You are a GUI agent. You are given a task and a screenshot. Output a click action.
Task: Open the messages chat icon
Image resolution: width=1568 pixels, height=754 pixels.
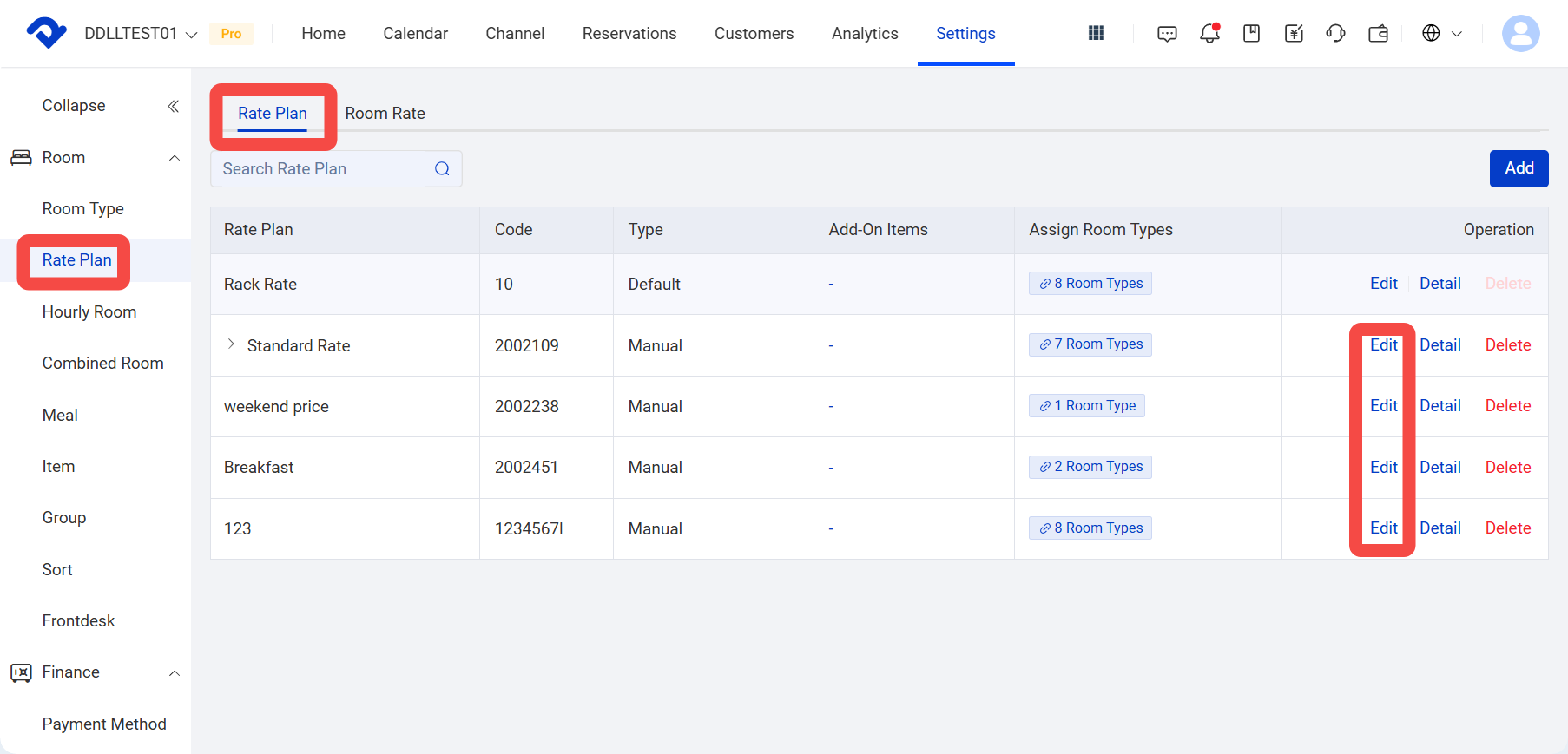(1167, 34)
